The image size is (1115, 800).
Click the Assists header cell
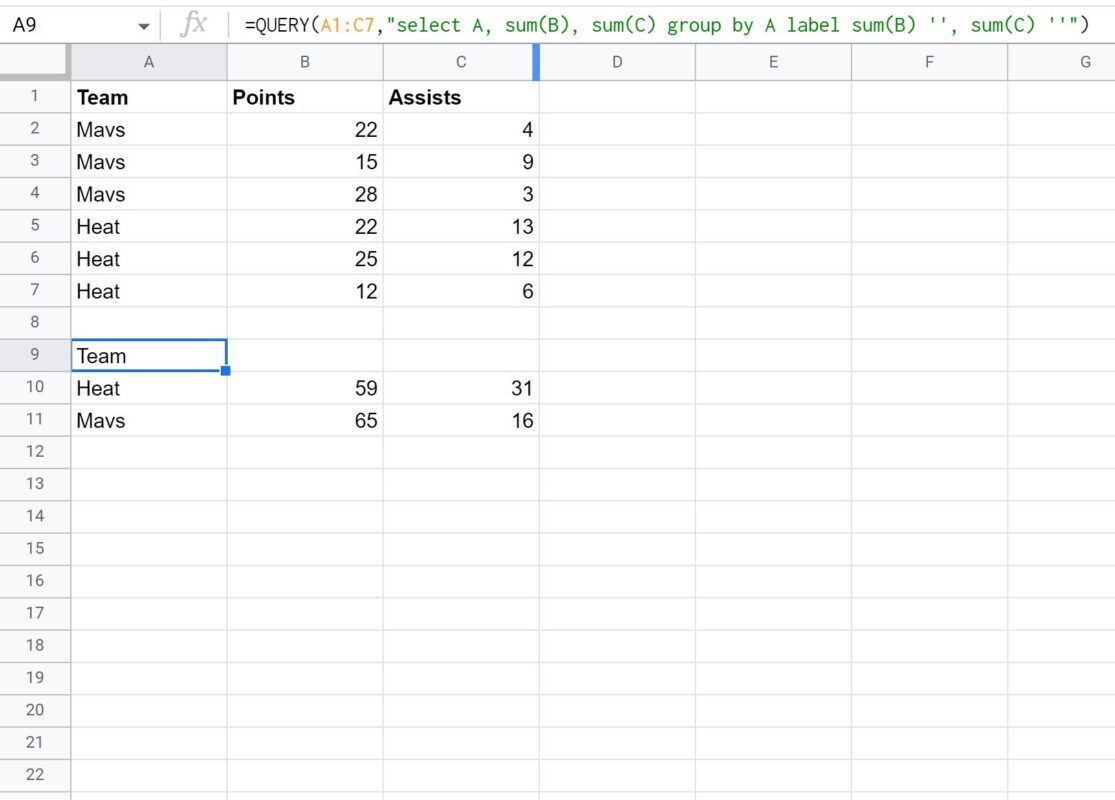pos(461,97)
